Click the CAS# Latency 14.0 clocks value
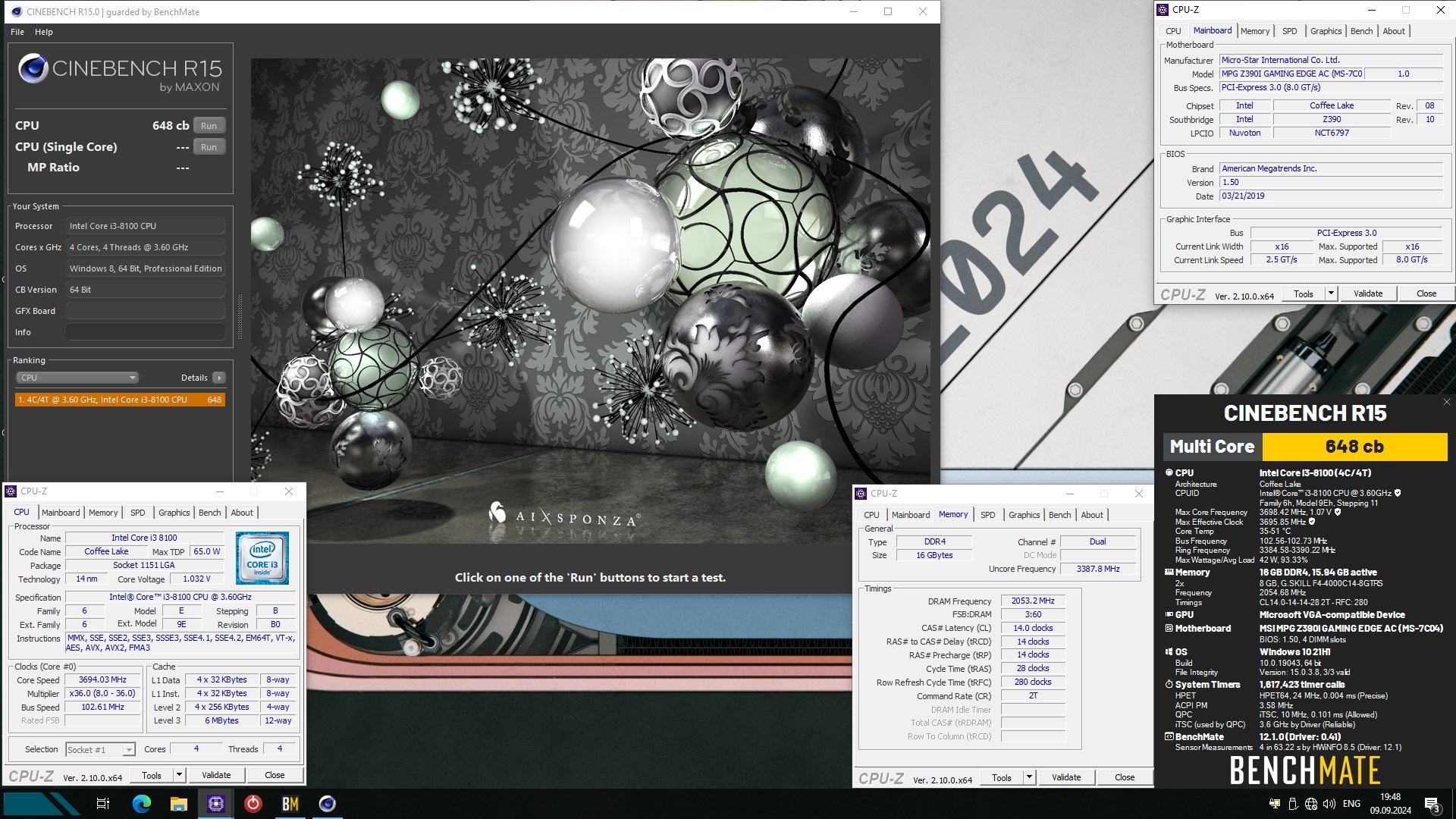The width and height of the screenshot is (1456, 819). point(1033,628)
